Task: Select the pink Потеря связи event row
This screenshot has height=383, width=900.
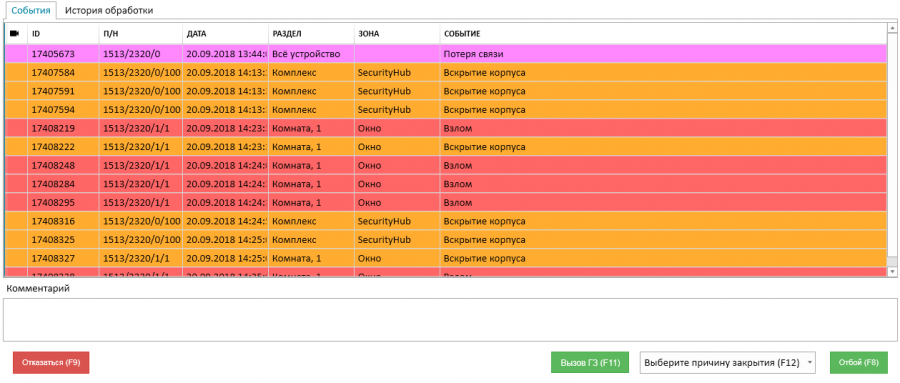Action: point(446,54)
